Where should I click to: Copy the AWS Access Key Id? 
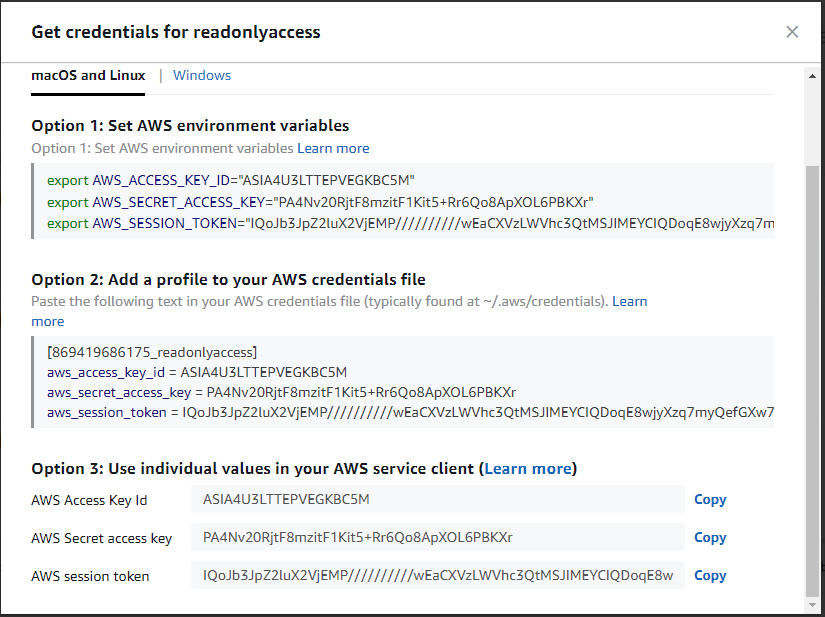coord(710,499)
